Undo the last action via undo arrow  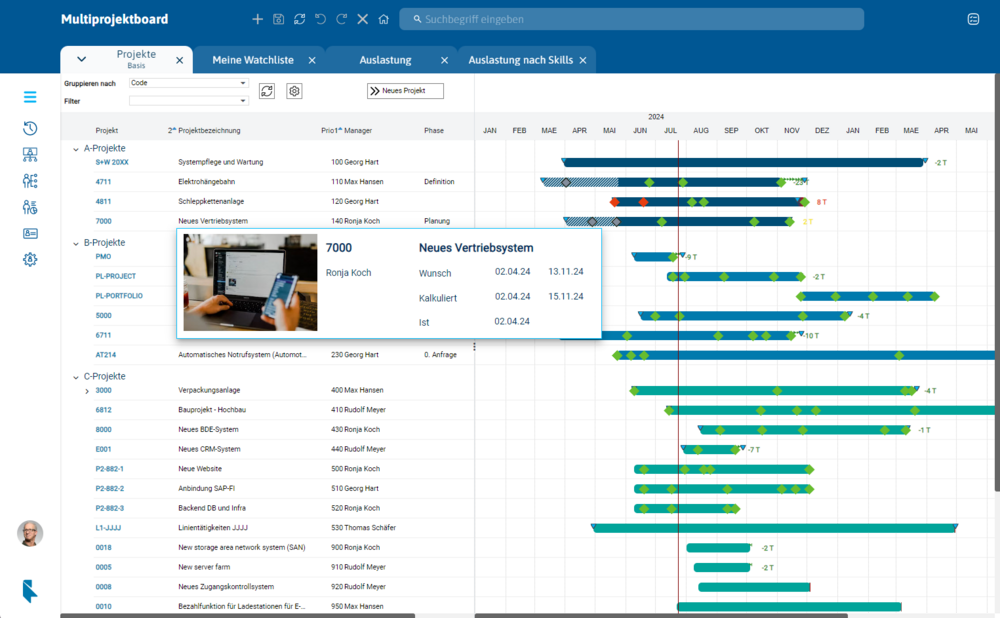tap(320, 19)
